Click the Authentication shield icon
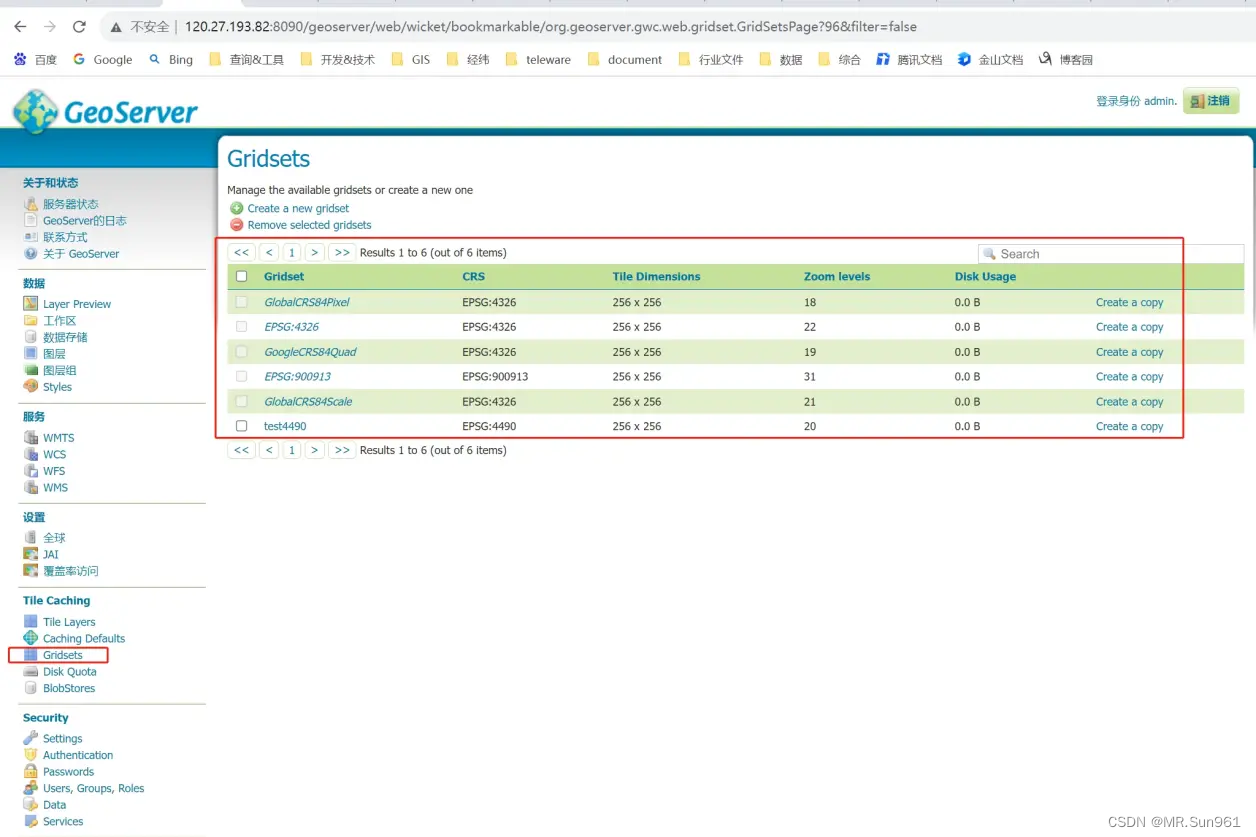This screenshot has width=1256, height=837. [31, 755]
